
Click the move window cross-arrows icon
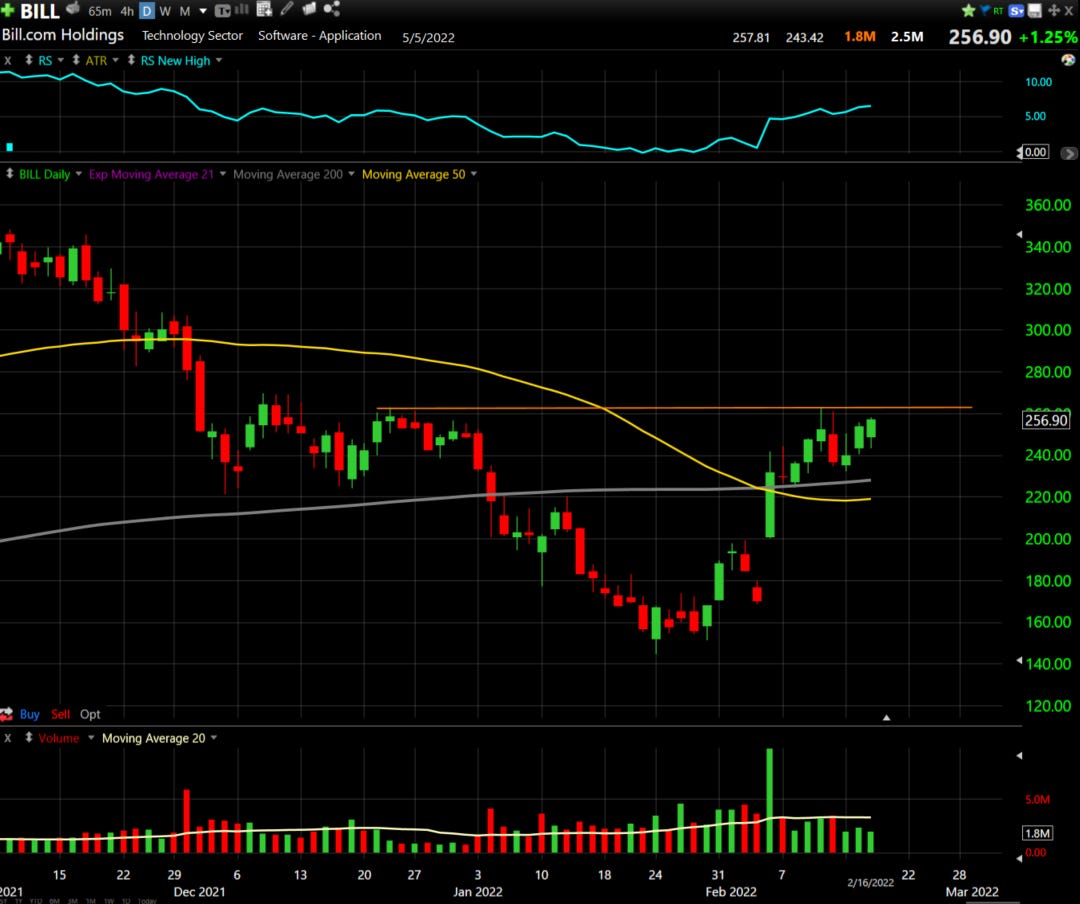click(1054, 10)
